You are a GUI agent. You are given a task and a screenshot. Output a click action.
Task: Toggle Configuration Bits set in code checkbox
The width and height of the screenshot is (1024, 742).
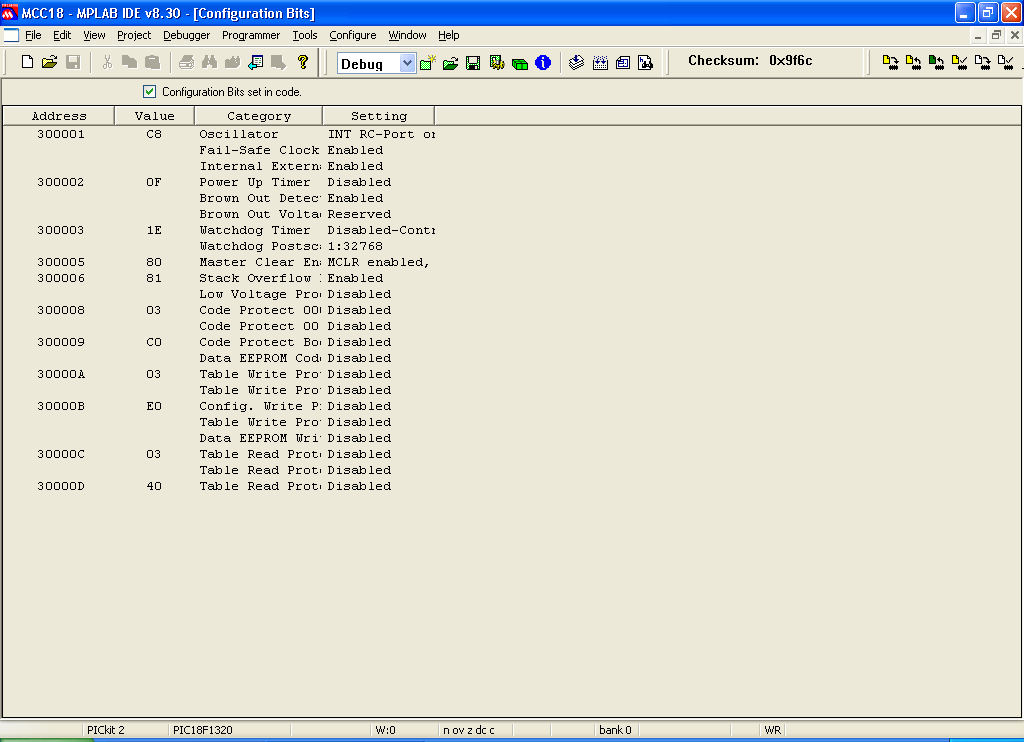(150, 91)
